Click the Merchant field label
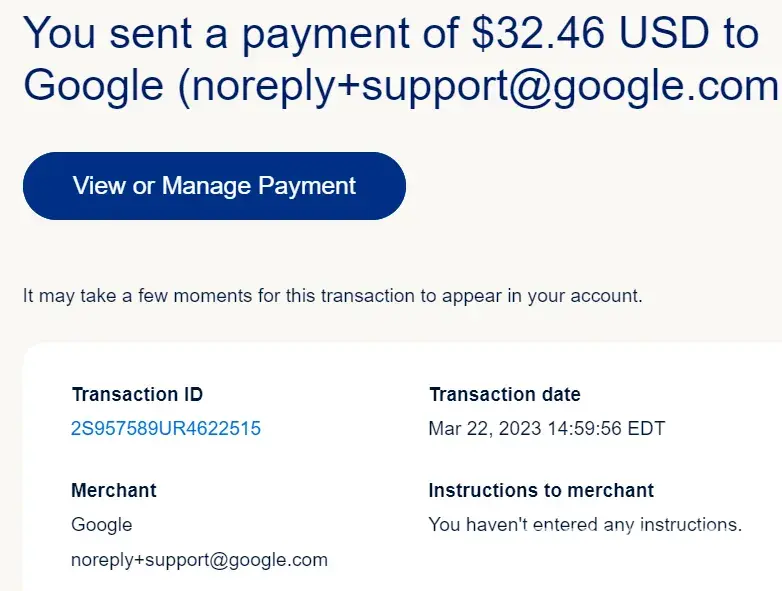 tap(114, 491)
